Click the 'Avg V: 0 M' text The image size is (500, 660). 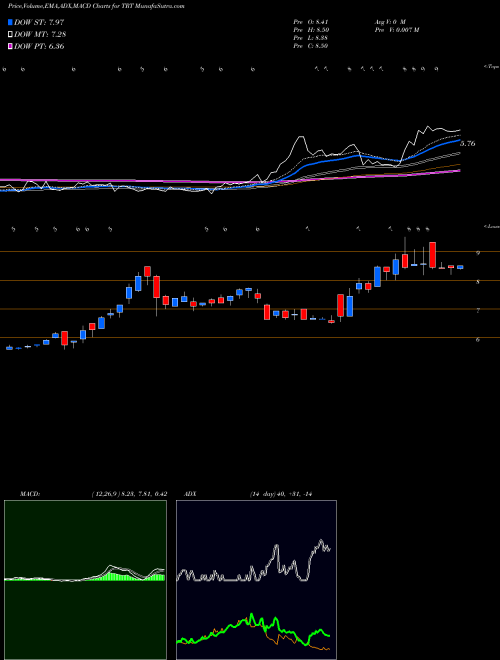(389, 22)
